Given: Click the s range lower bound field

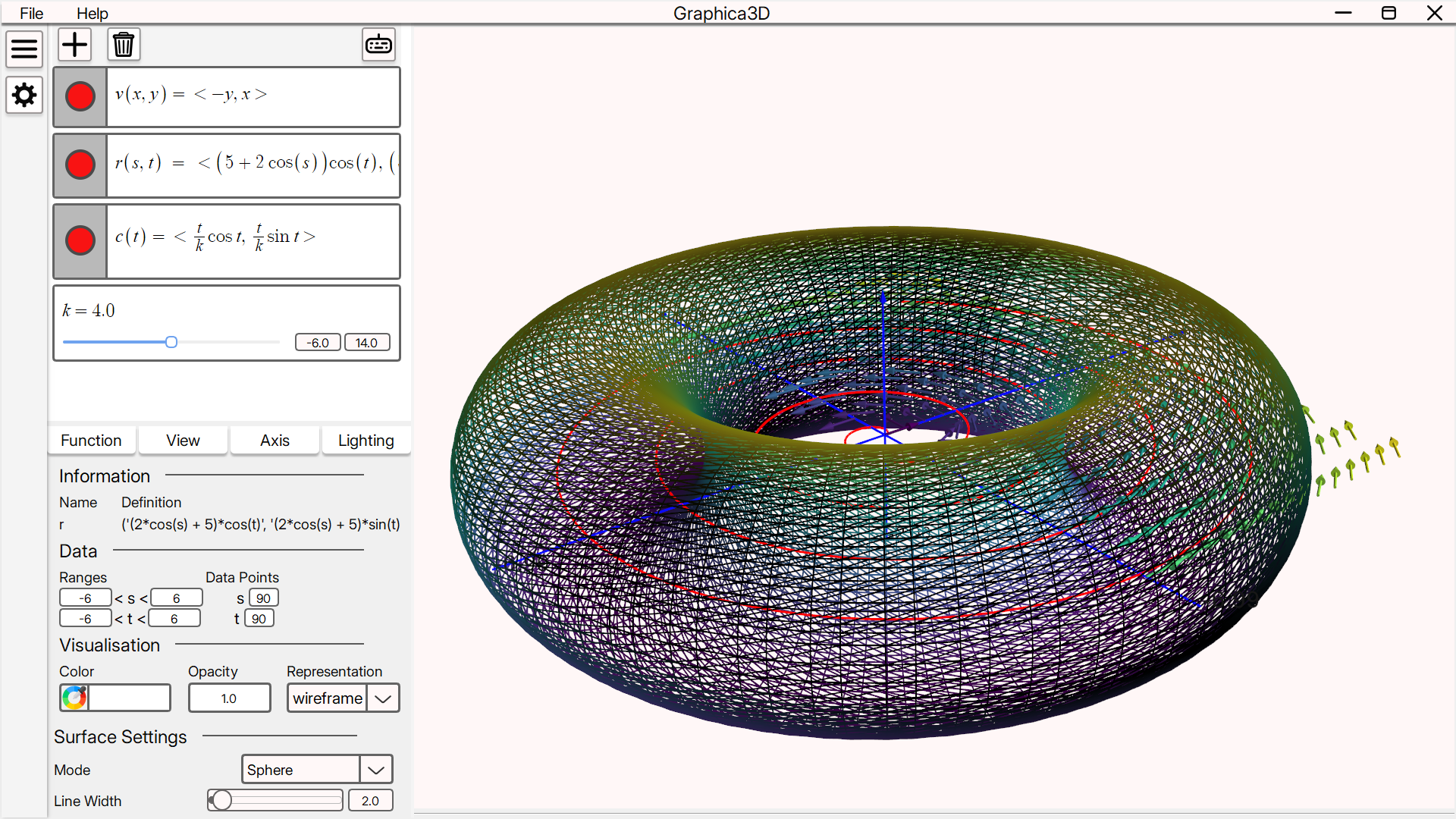Looking at the screenshot, I should pos(86,598).
